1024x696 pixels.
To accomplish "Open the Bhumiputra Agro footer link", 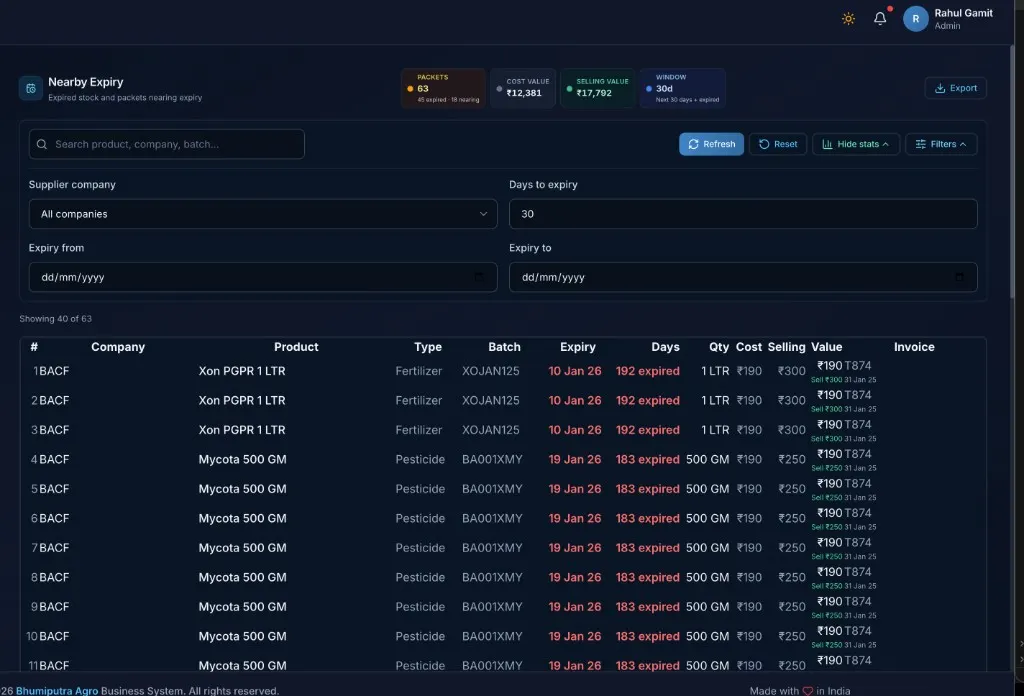I will (57, 690).
